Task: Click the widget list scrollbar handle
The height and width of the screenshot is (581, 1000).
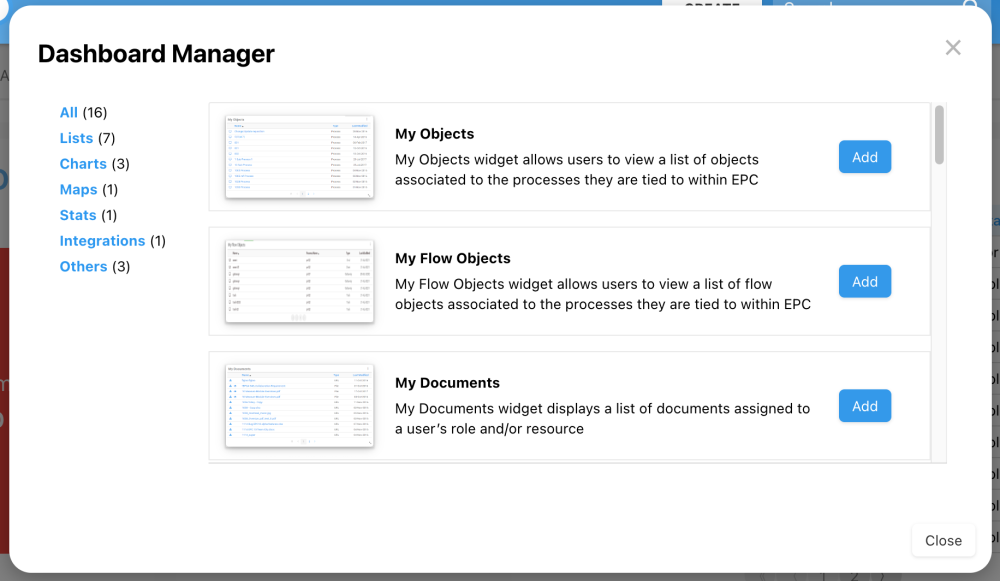Action: [939, 135]
